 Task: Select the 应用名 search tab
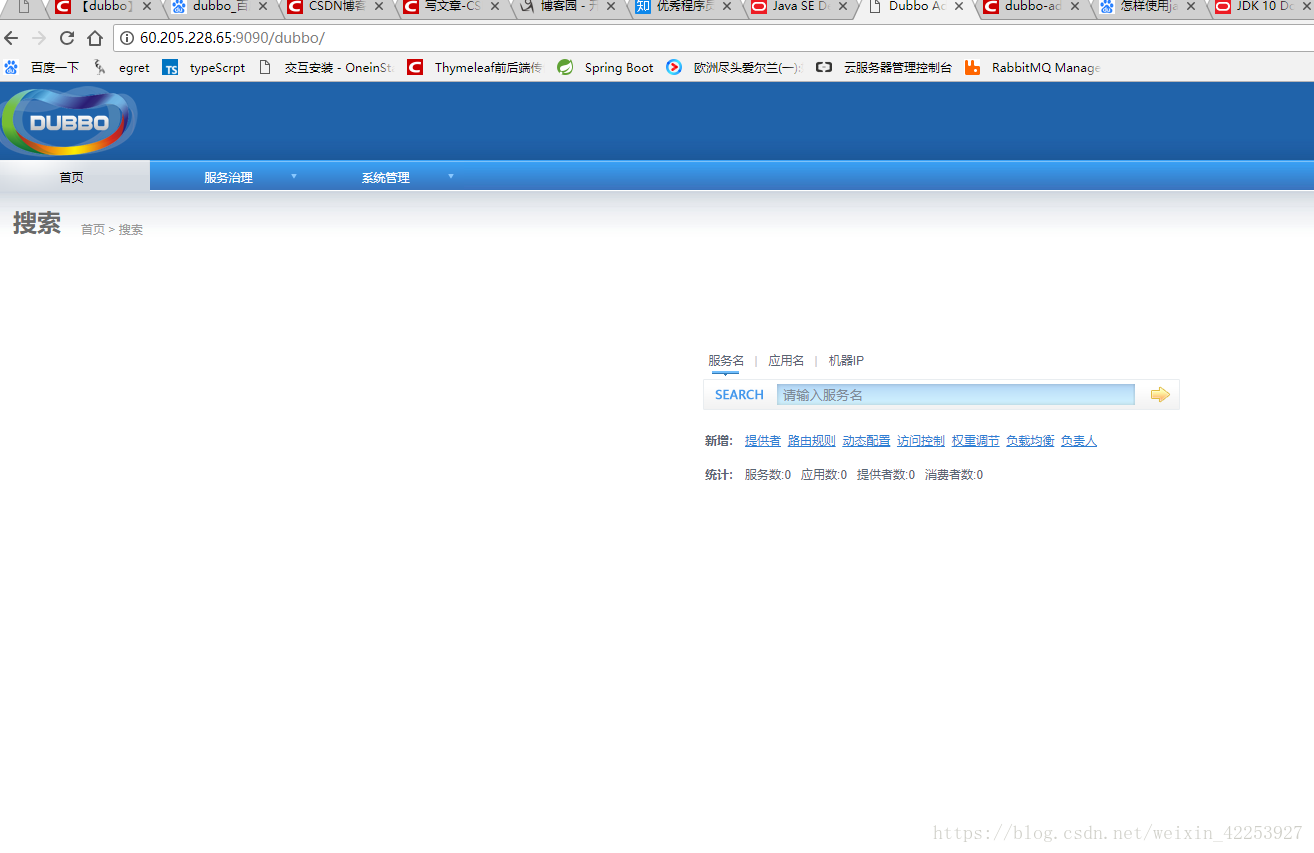click(786, 361)
